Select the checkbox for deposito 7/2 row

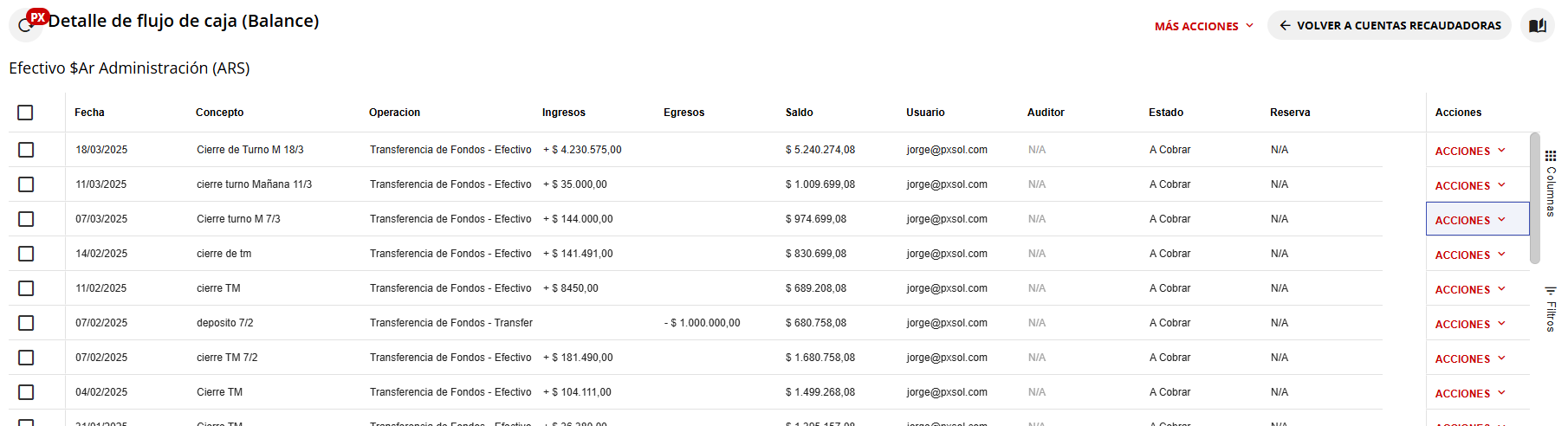26,323
